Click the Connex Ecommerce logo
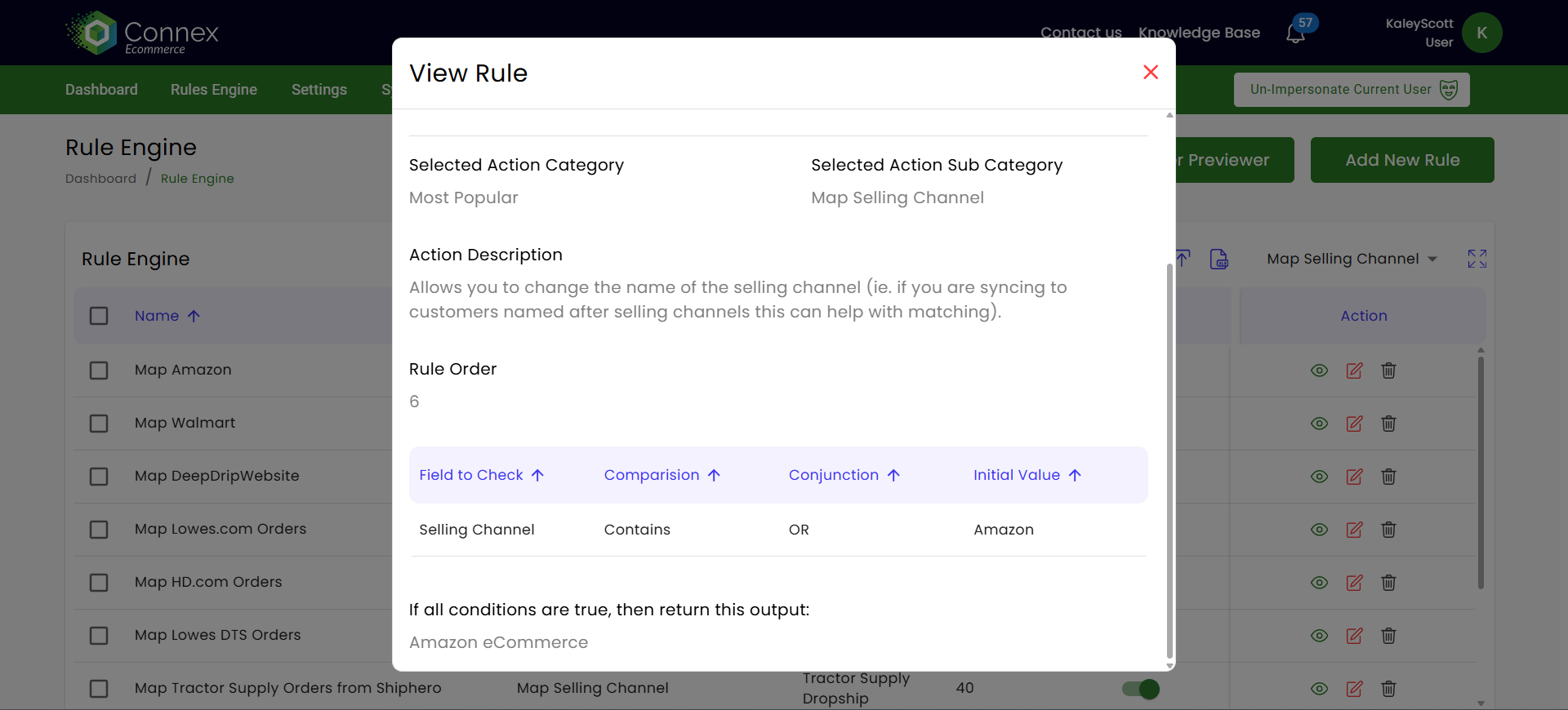The width and height of the screenshot is (1568, 710). (x=142, y=33)
